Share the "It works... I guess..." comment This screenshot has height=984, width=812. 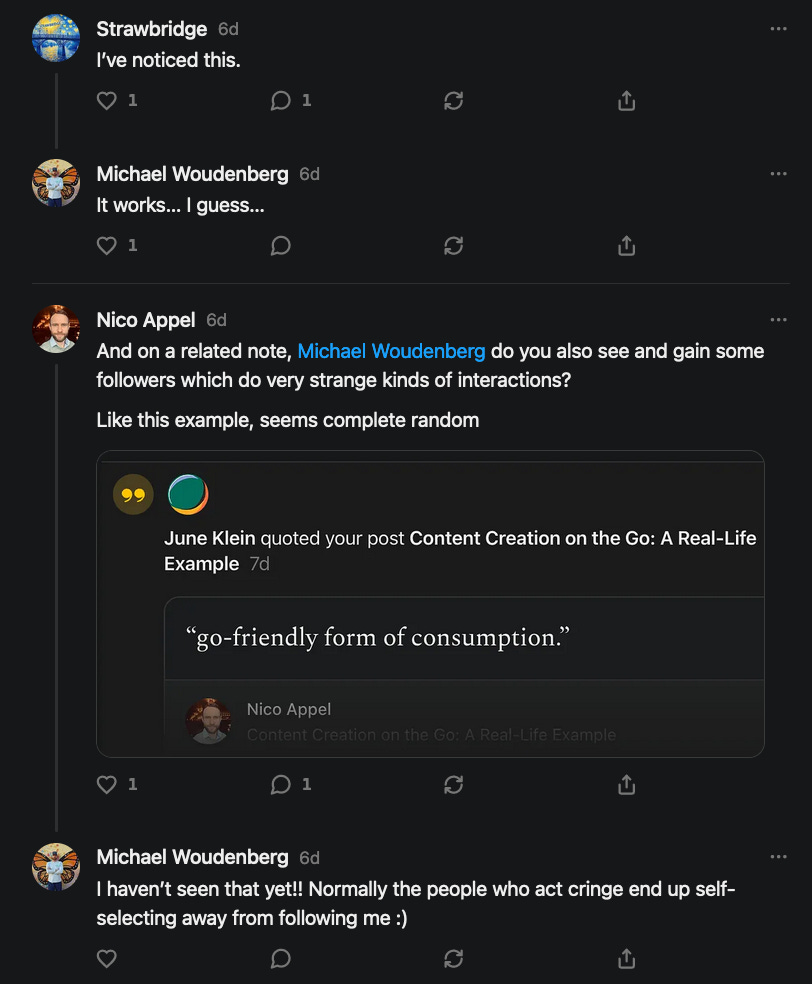627,246
